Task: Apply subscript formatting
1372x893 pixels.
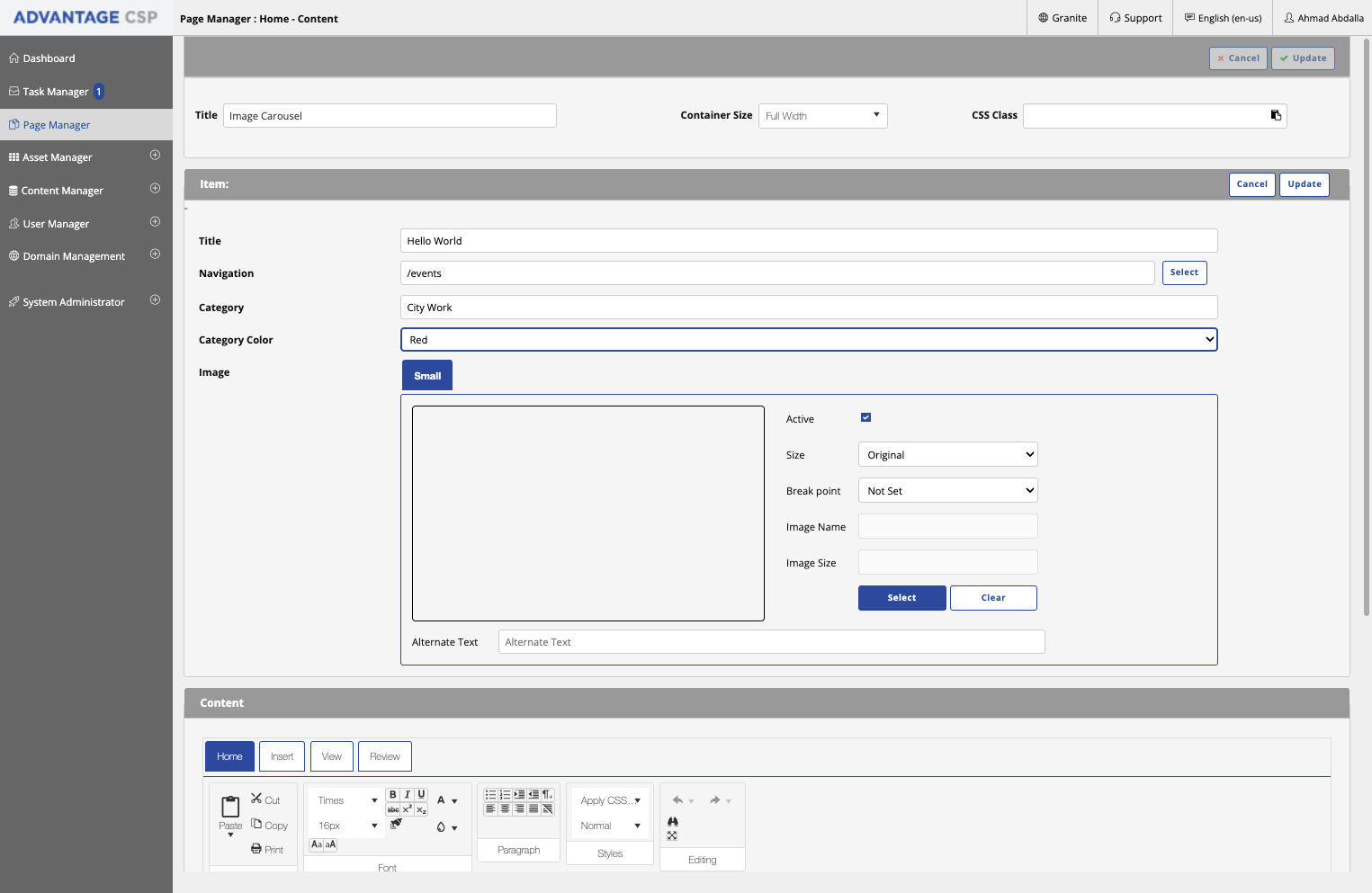Action: 421,809
